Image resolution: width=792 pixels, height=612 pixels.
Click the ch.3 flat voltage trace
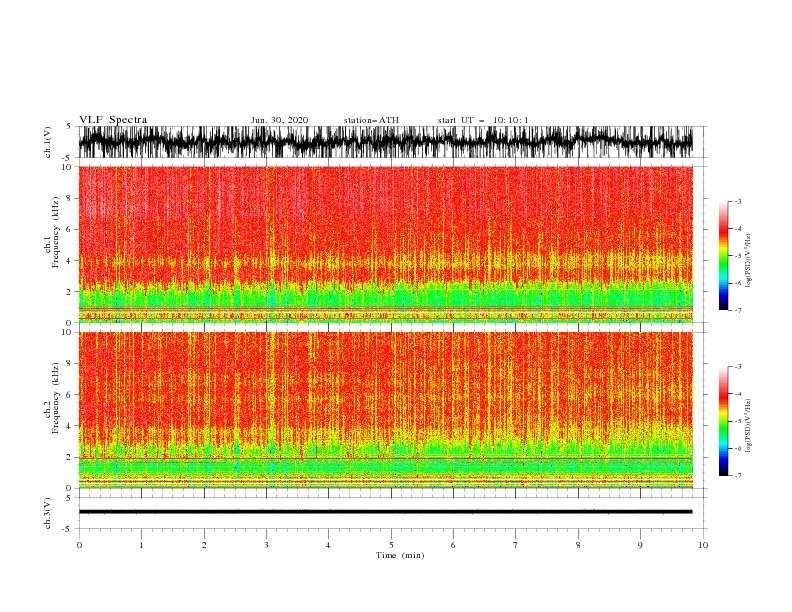click(x=385, y=512)
